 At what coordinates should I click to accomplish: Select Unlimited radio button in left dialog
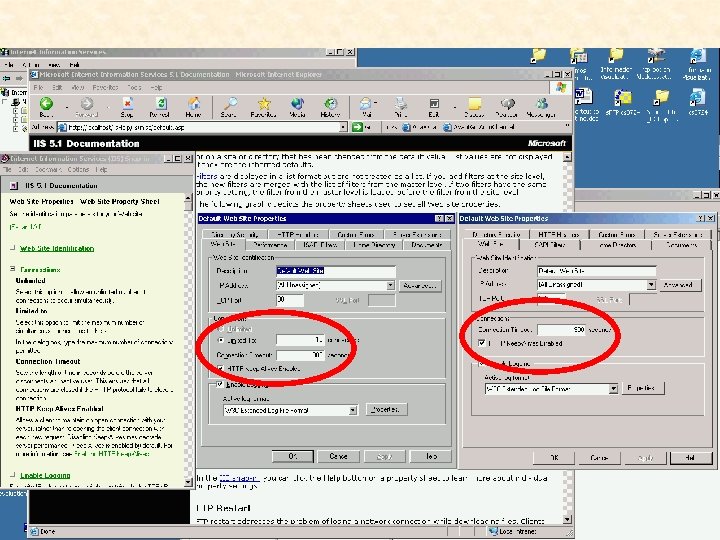(221, 329)
